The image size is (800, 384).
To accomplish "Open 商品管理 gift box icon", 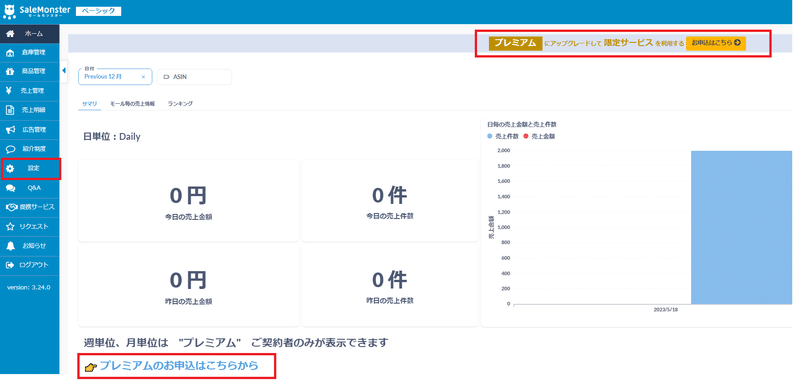I will [x=10, y=72].
